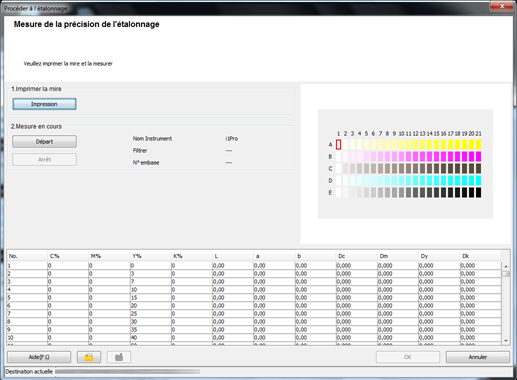Image resolution: width=517 pixels, height=380 pixels.
Task: Select the mid-gray patch E10
Action: tap(401, 192)
